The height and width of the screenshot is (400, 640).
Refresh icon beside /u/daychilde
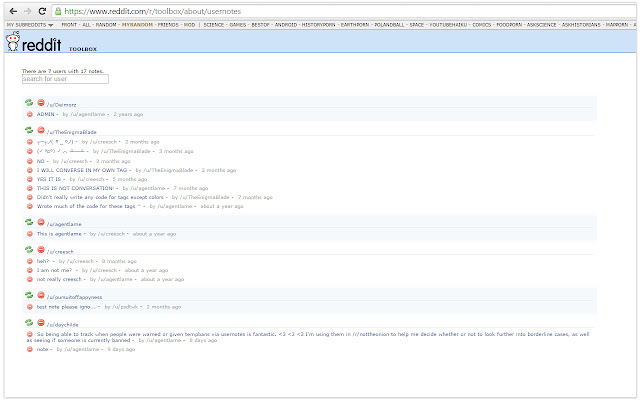[x=29, y=322]
